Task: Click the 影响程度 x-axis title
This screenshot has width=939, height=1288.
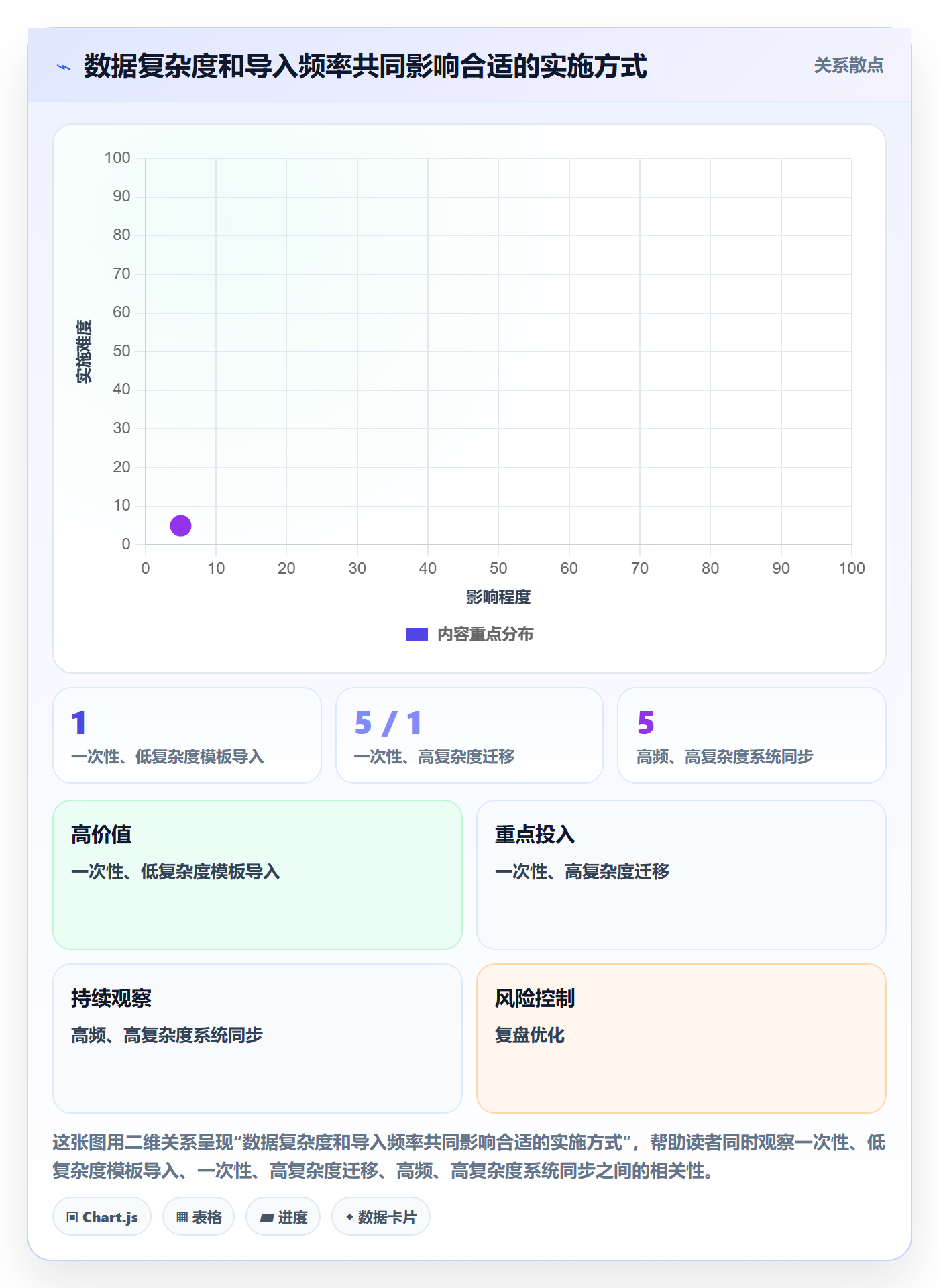Action: pos(498,597)
